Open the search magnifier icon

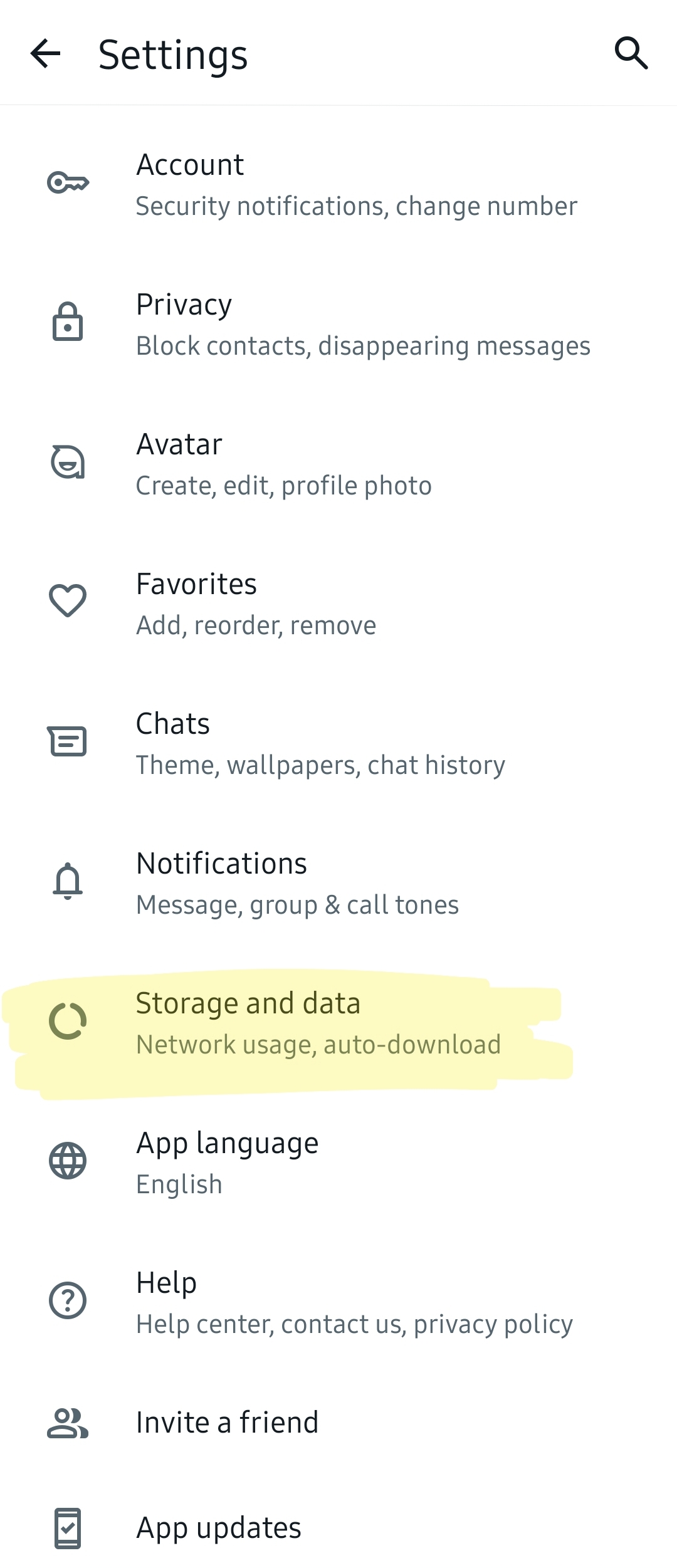(631, 53)
